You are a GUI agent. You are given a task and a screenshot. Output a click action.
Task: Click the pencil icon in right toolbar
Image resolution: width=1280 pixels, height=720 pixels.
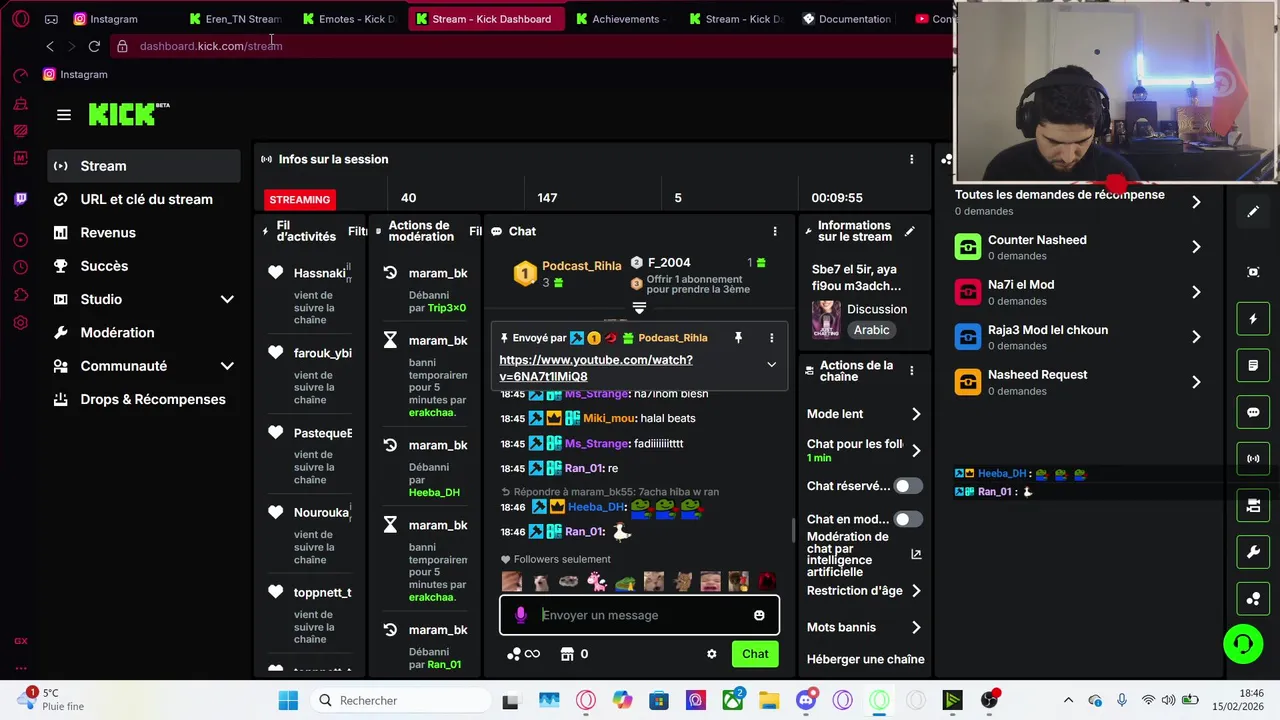1253,212
